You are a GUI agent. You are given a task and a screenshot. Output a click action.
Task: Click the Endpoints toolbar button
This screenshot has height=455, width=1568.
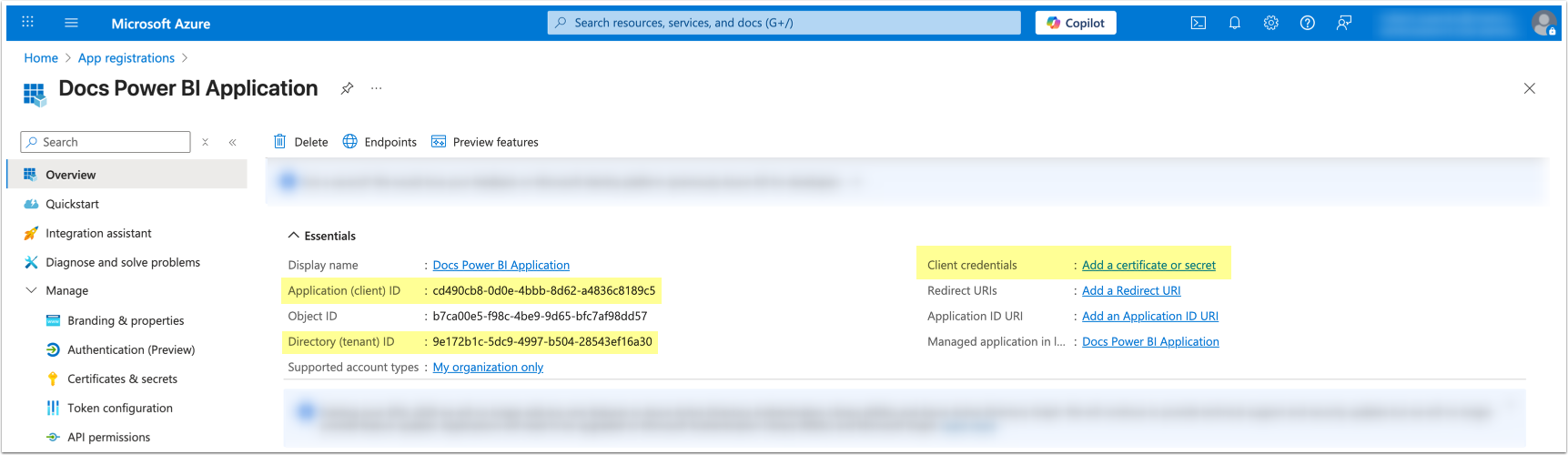click(x=379, y=142)
